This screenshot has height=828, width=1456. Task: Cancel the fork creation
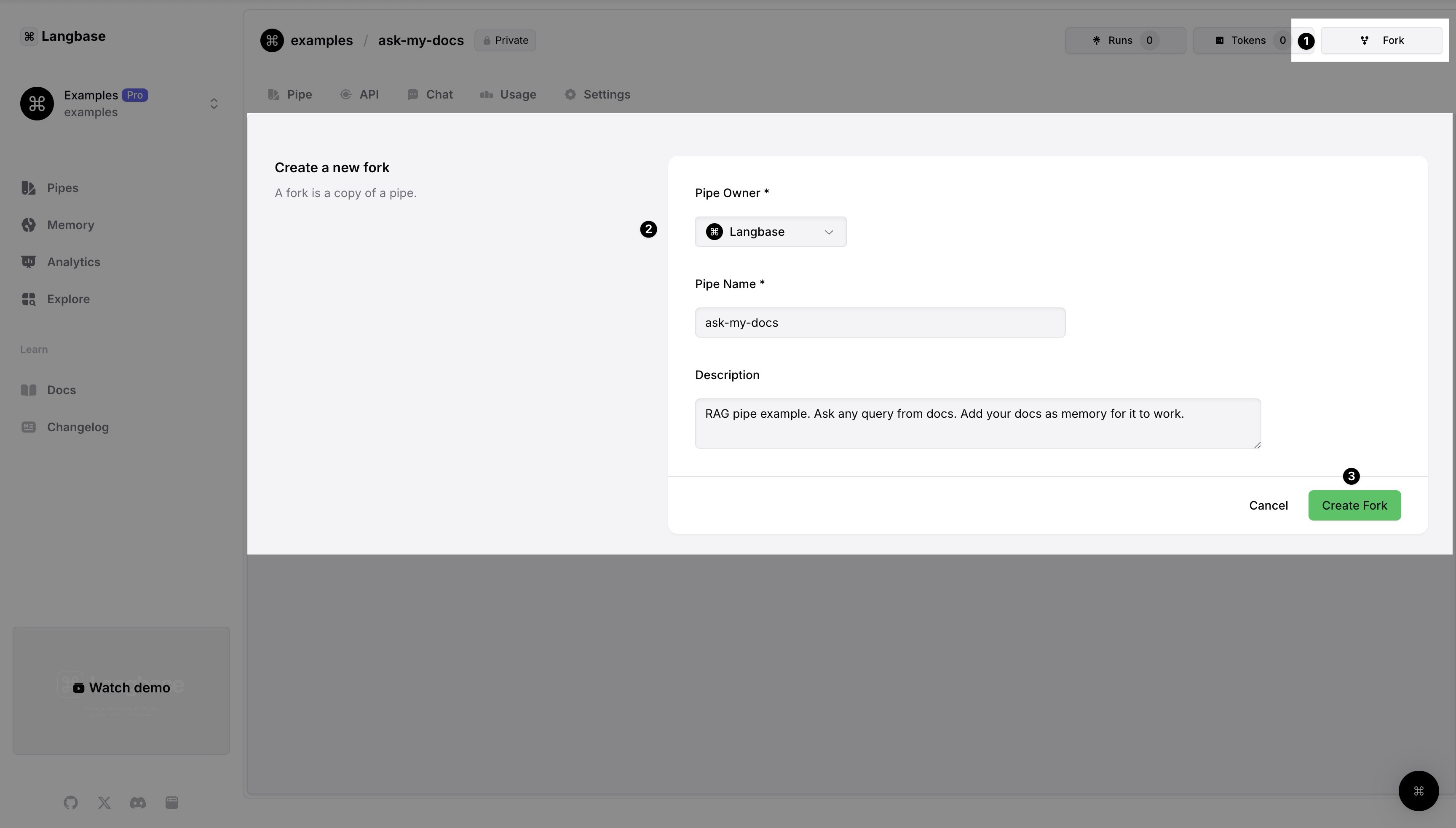click(1268, 505)
